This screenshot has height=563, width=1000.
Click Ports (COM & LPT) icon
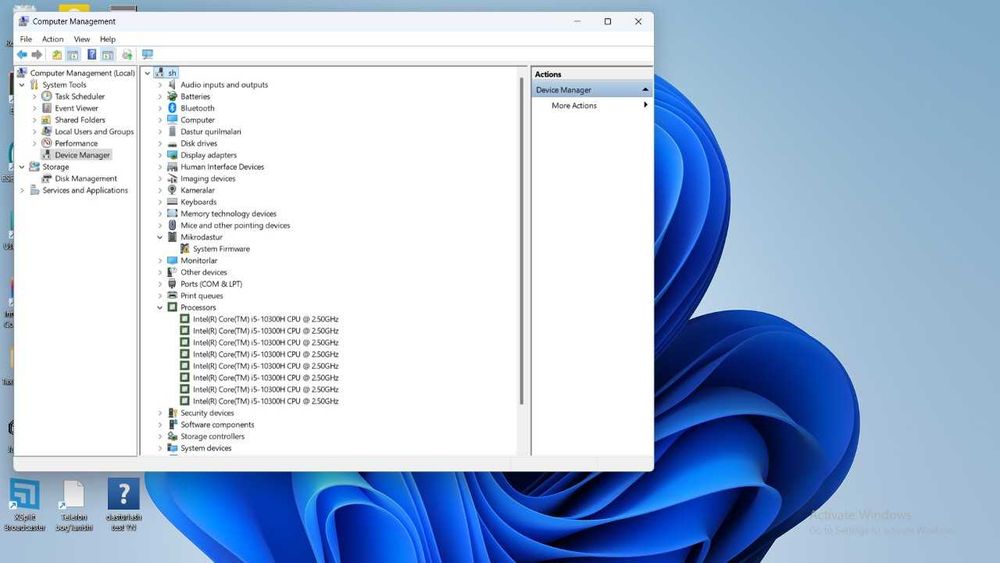172,284
